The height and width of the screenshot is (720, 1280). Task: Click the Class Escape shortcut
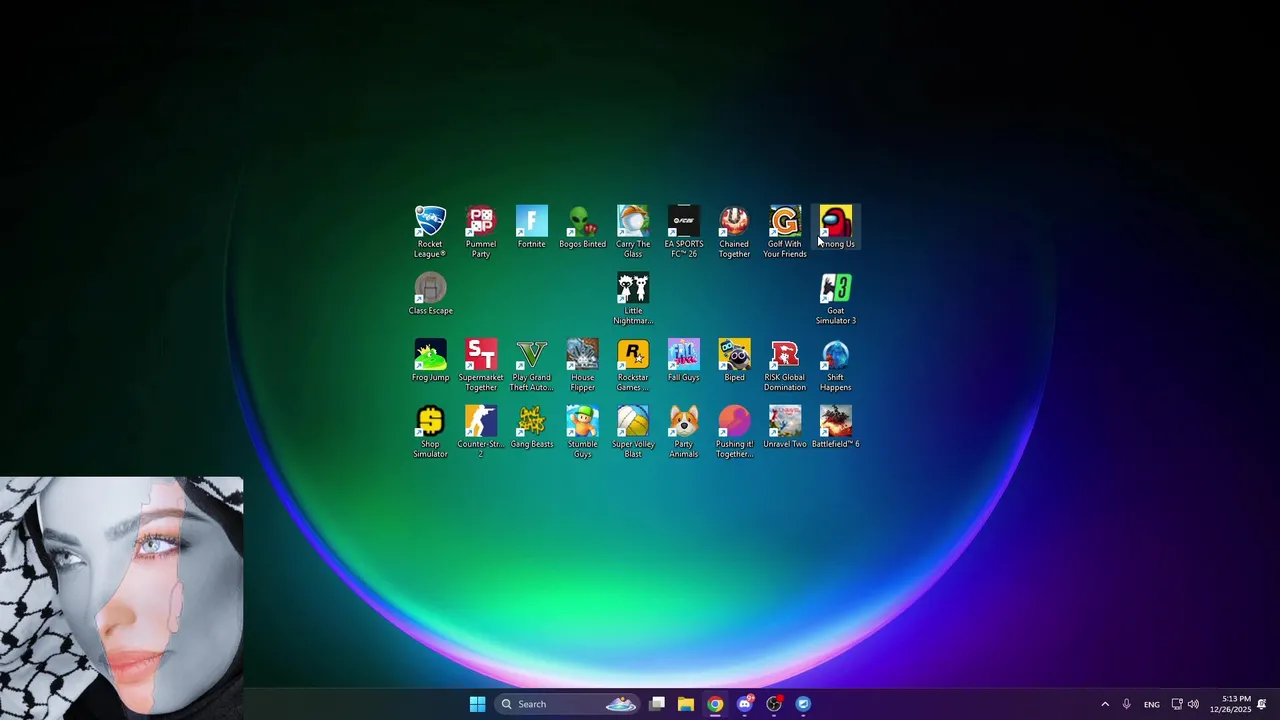coord(430,294)
